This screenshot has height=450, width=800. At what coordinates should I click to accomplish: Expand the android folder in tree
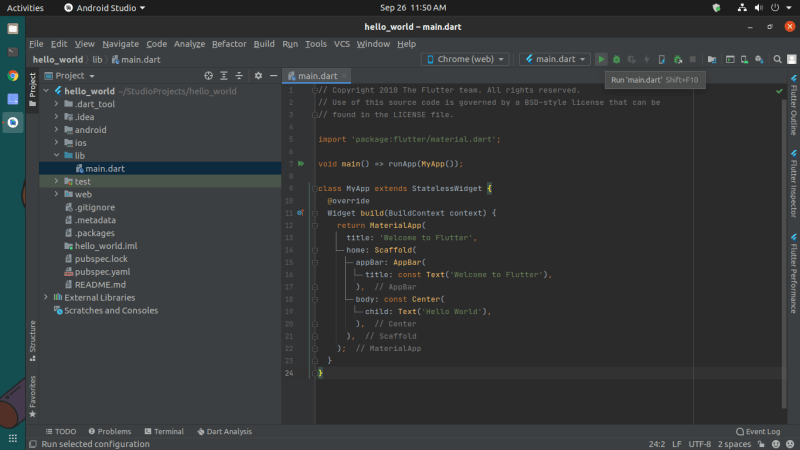[x=57, y=130]
